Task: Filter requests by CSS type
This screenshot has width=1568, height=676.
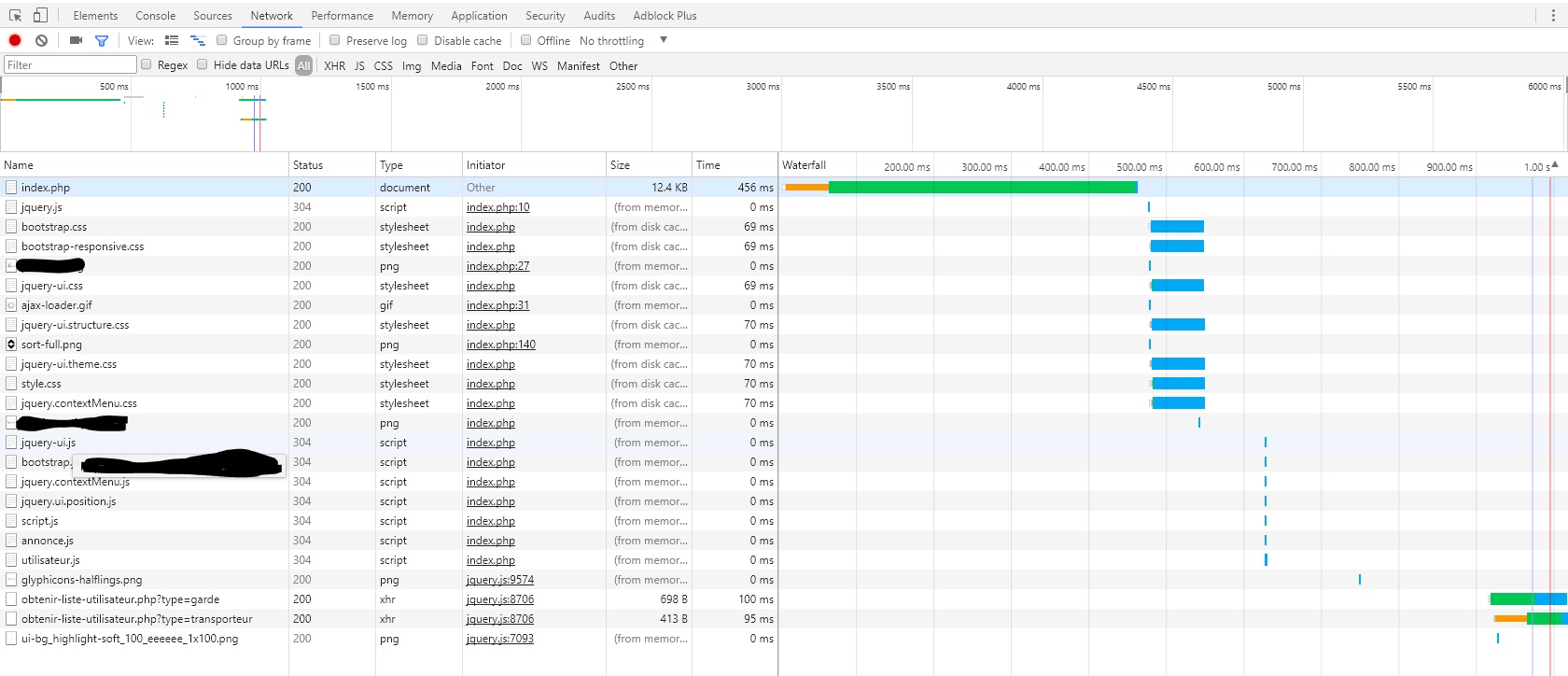Action: [x=384, y=65]
